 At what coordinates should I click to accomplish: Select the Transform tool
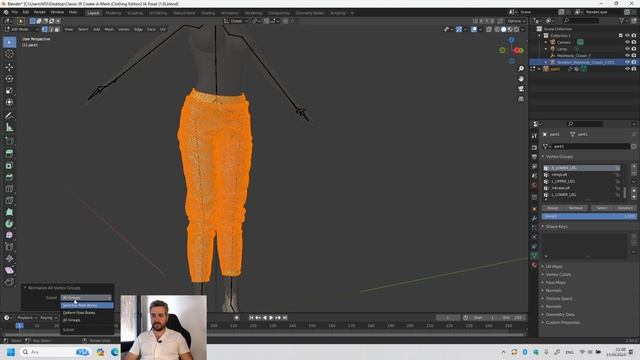[x=9, y=102]
